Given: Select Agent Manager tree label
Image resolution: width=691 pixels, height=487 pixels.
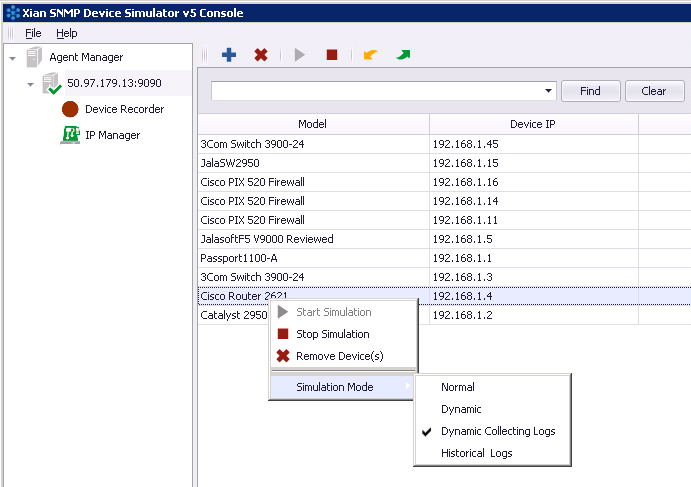Looking at the screenshot, I should pyautogui.click(x=86, y=57).
